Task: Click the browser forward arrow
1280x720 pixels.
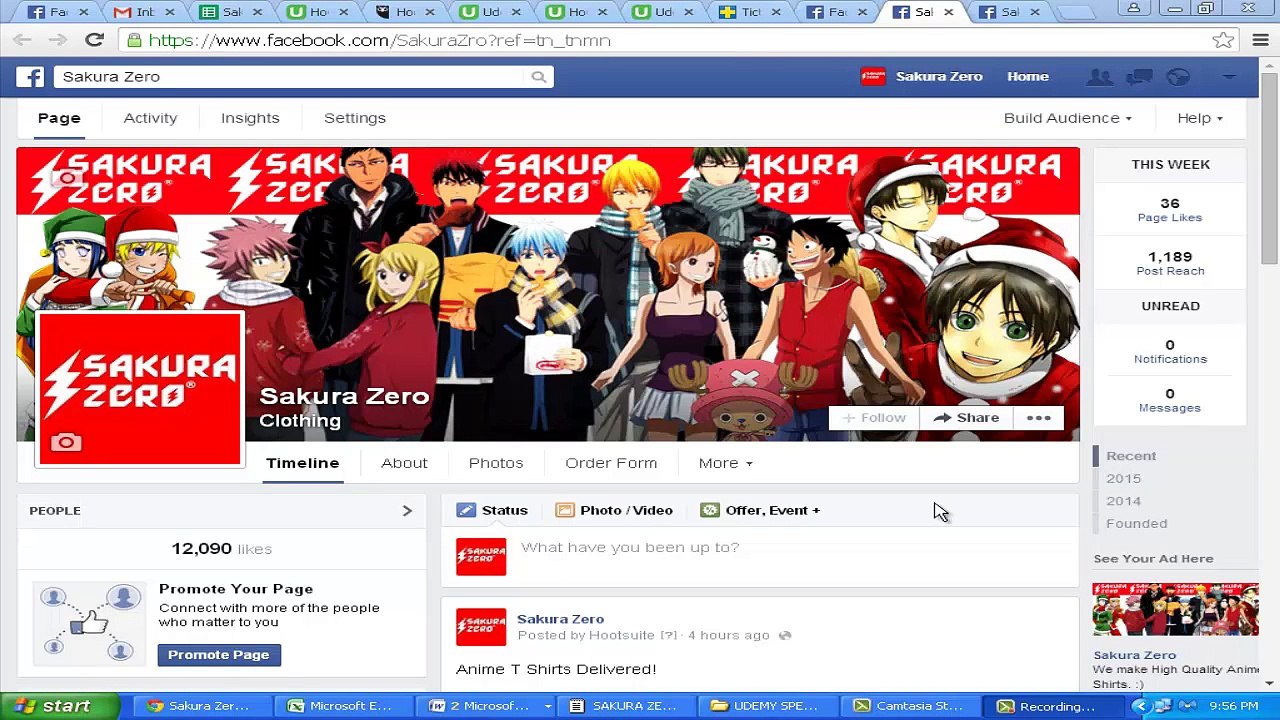Action: point(57,40)
